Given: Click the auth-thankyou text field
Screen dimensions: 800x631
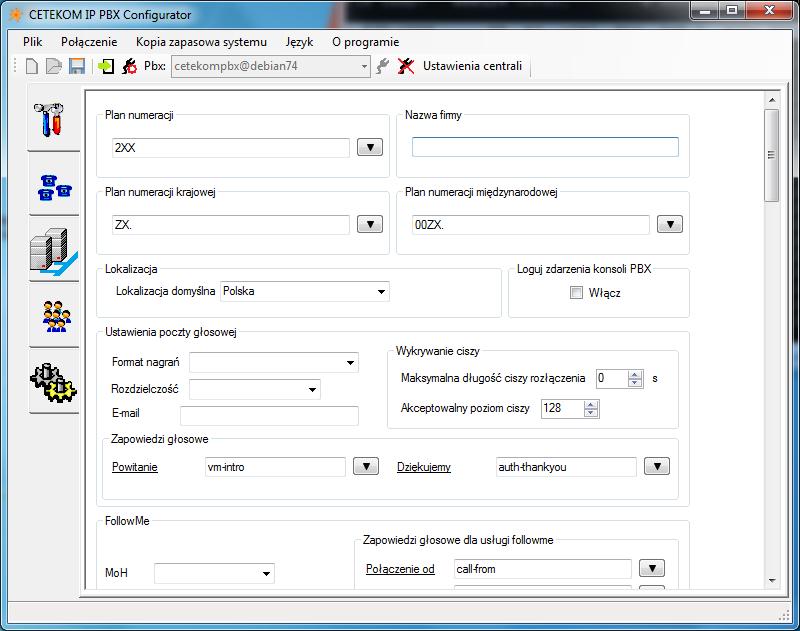Looking at the screenshot, I should tap(566, 467).
